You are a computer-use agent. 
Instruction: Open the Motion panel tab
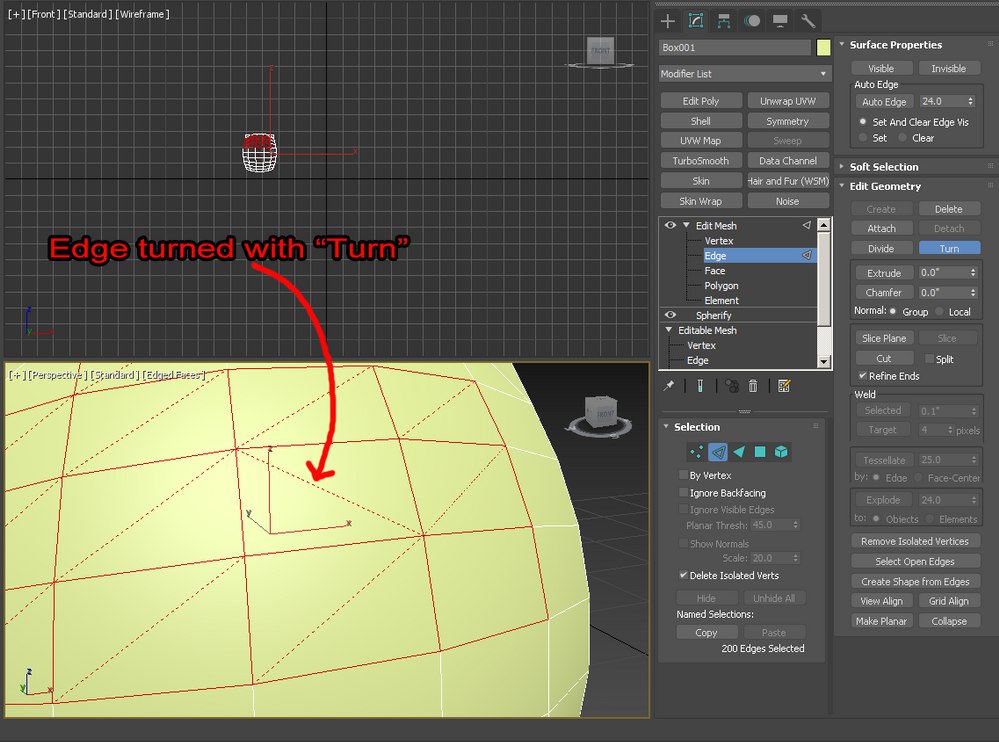point(752,21)
